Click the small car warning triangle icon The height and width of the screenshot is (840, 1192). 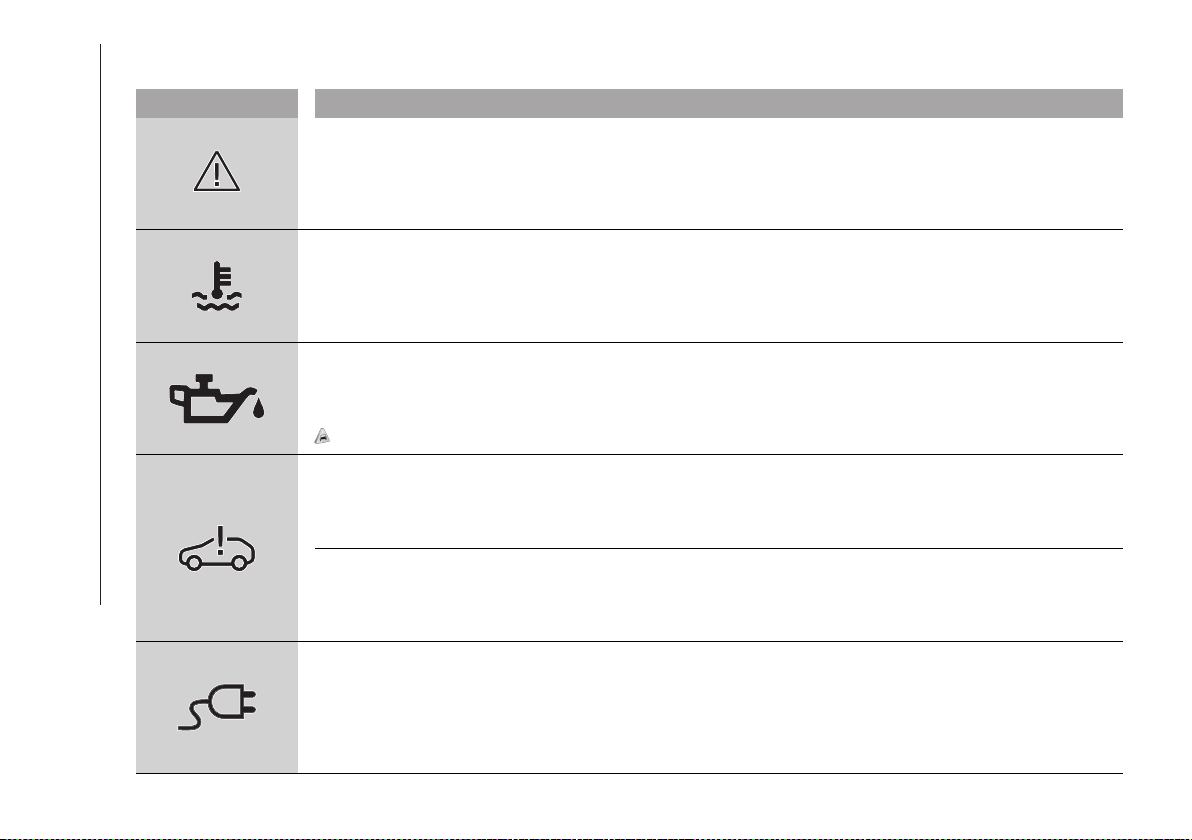click(x=322, y=436)
